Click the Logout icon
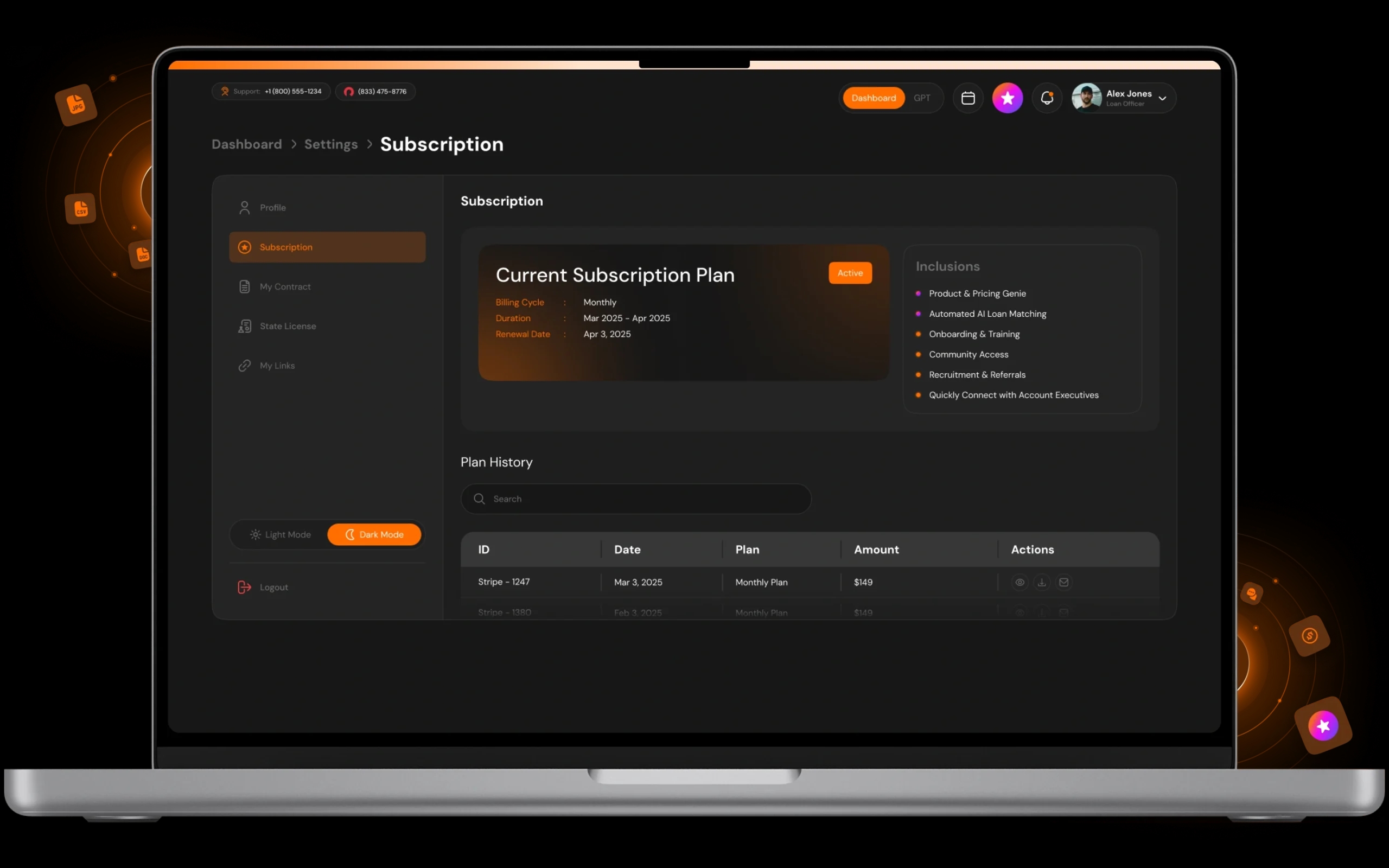The width and height of the screenshot is (1389, 868). [x=244, y=586]
